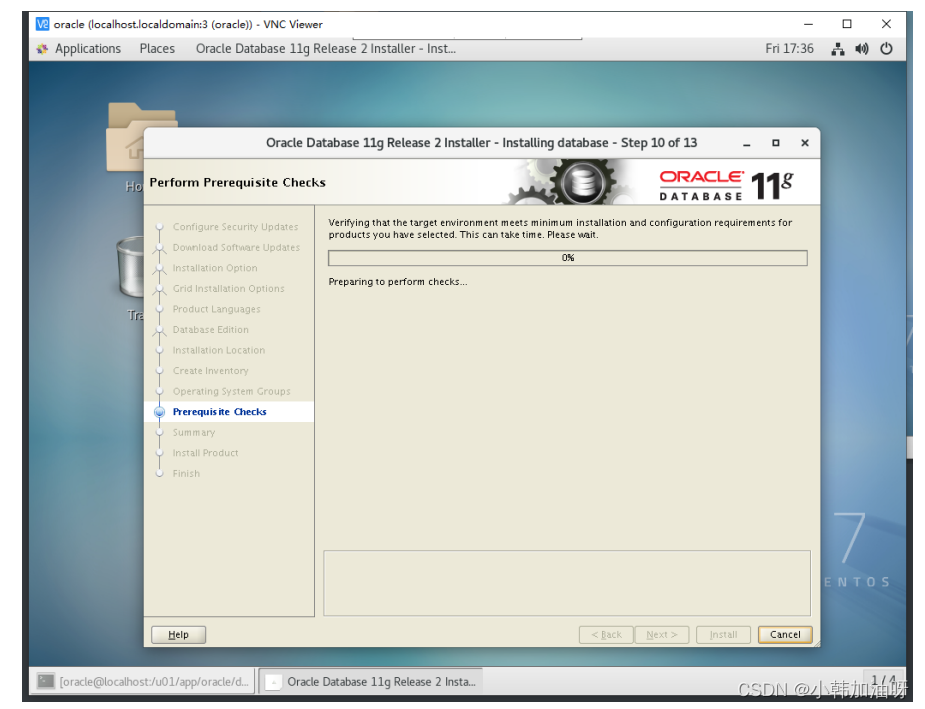Click the database gear graphic in header
925x709 pixels.
point(583,183)
